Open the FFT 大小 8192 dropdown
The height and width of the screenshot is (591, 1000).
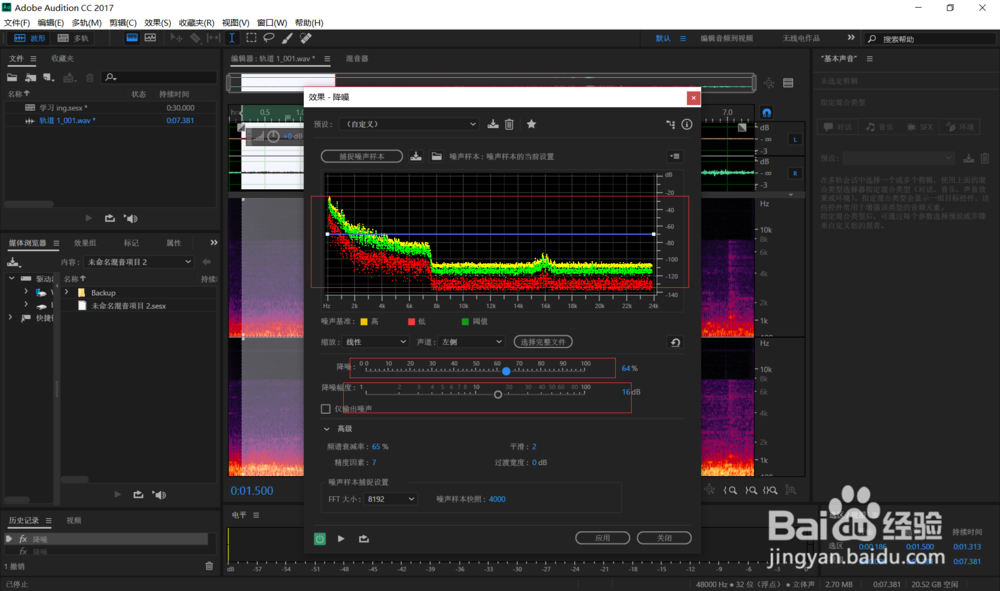coord(391,499)
